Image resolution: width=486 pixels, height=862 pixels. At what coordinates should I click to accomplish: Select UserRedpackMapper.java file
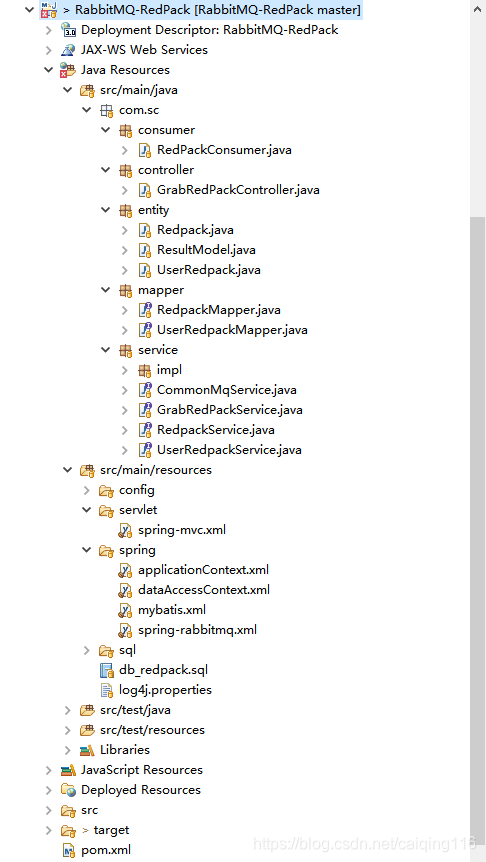point(232,330)
